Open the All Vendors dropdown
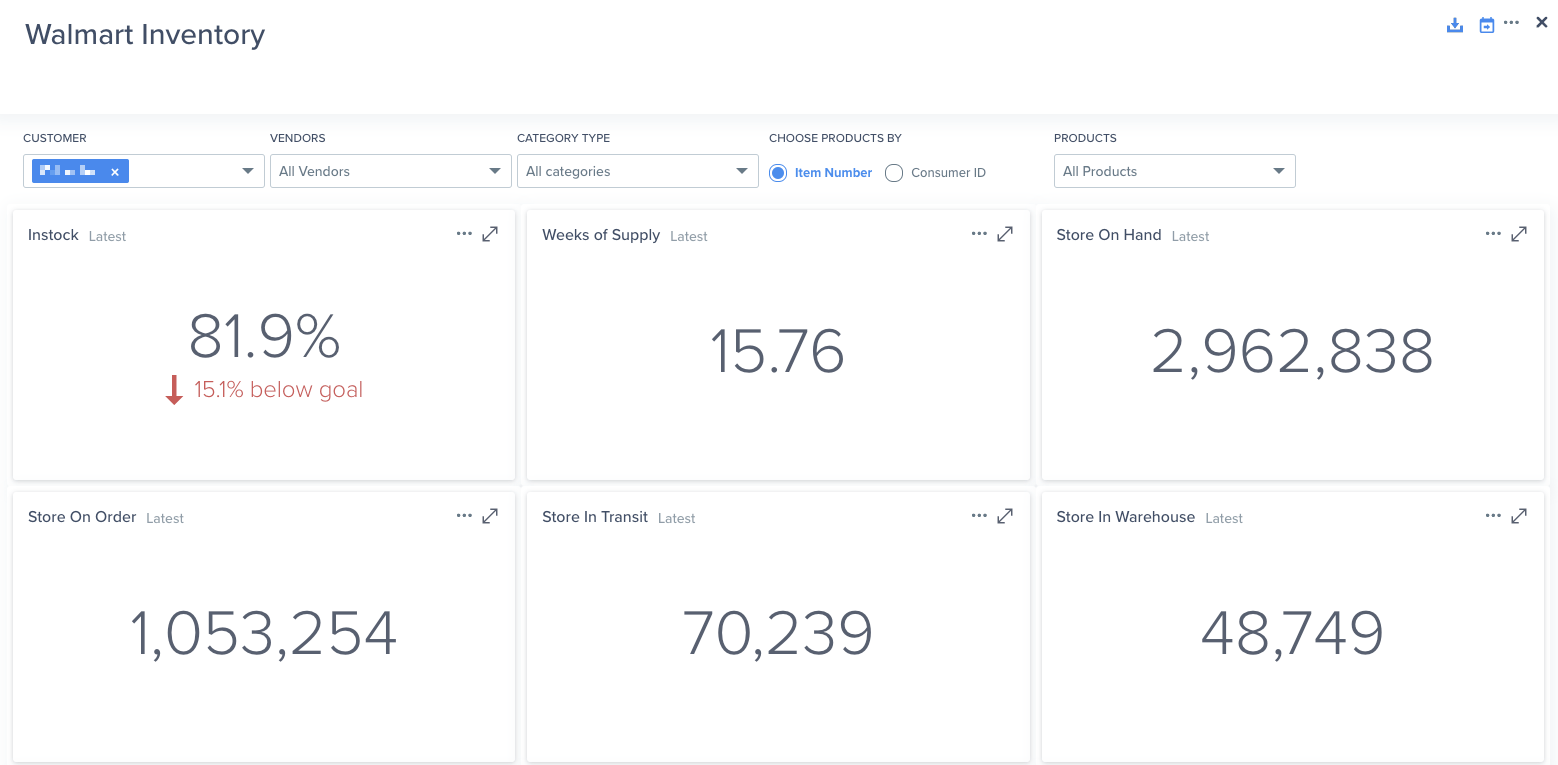1558x765 pixels. click(391, 171)
